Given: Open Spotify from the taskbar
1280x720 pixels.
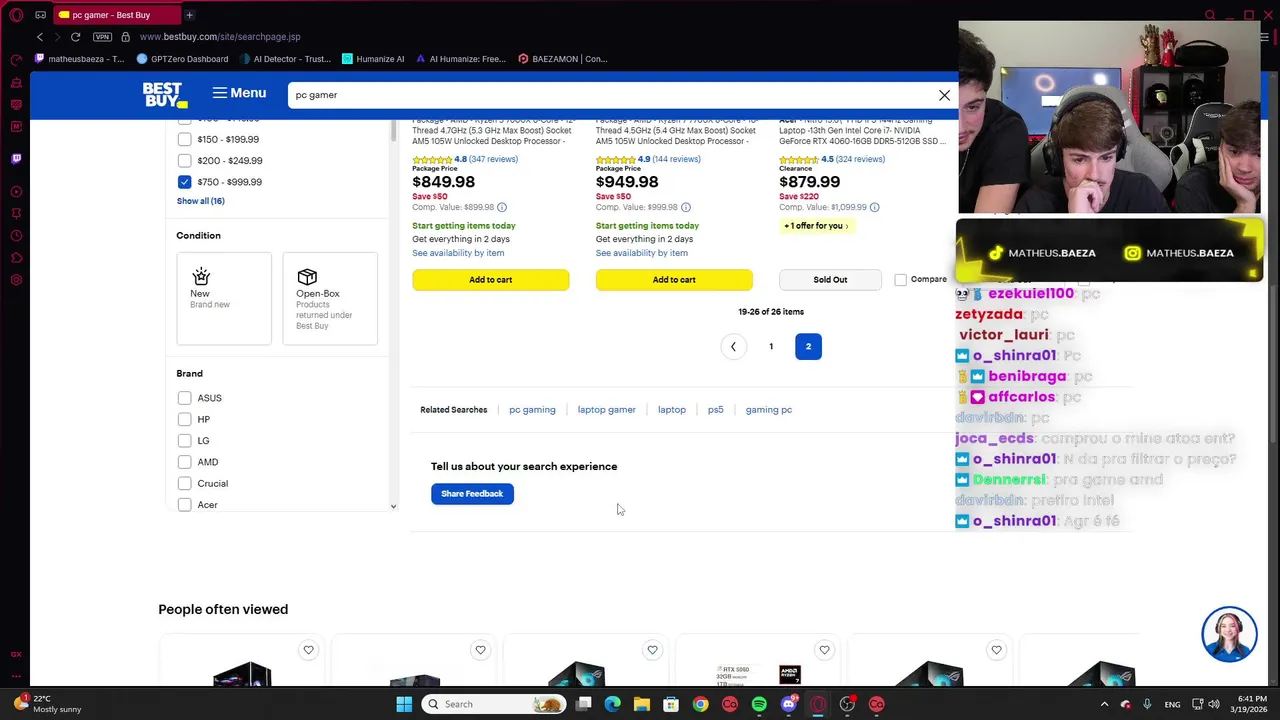Looking at the screenshot, I should point(759,704).
